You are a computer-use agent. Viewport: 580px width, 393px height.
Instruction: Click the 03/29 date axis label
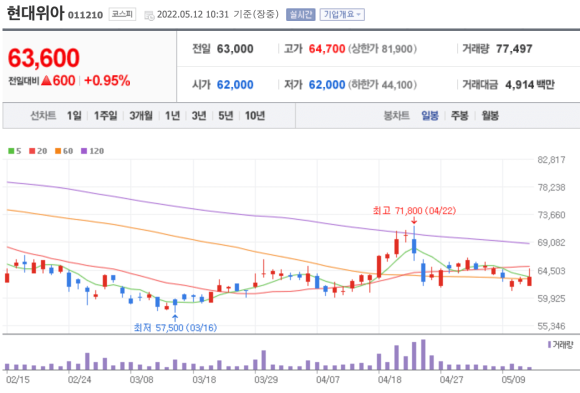266,380
